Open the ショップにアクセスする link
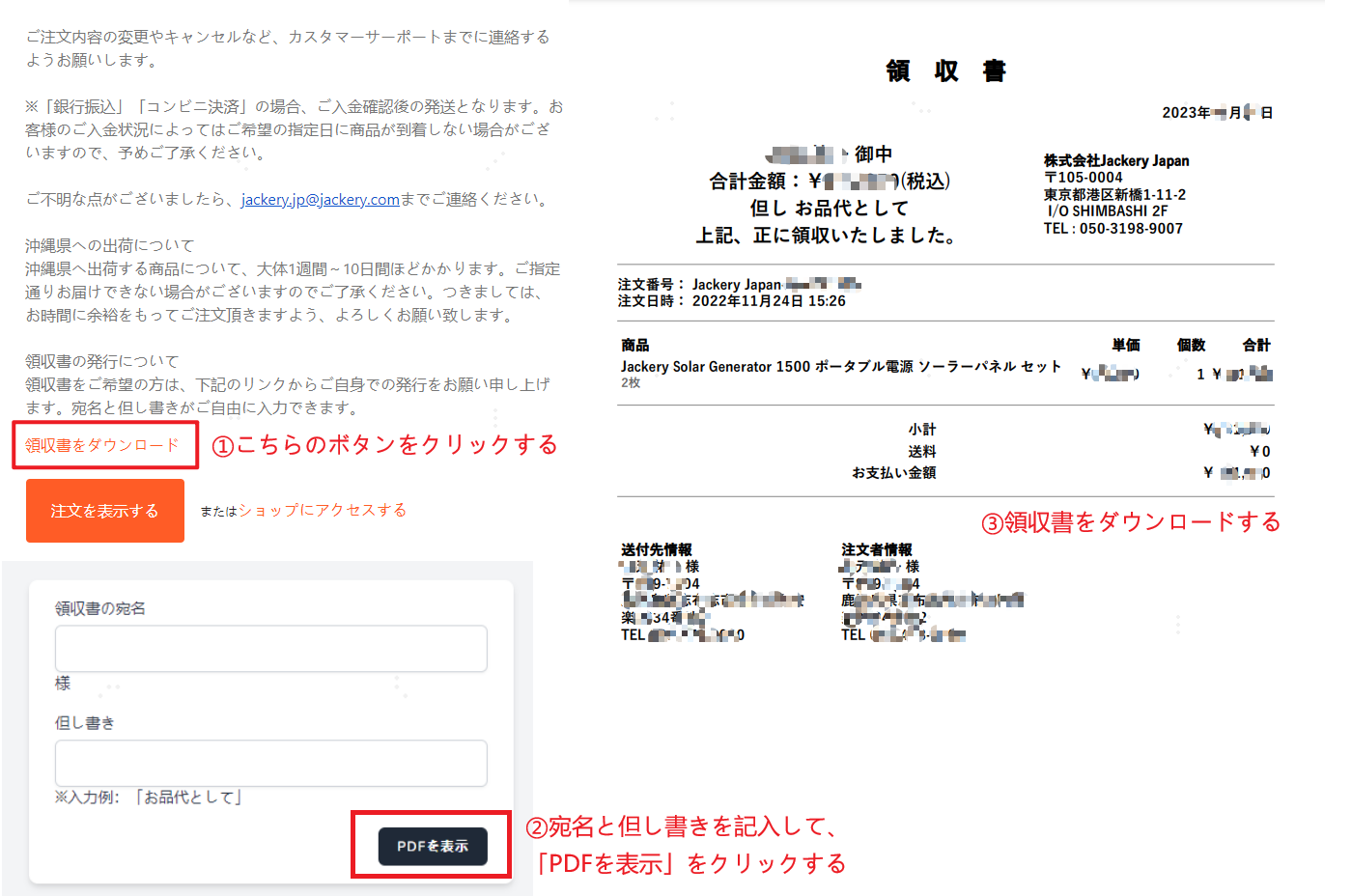This screenshot has width=1352, height=896. tap(323, 510)
